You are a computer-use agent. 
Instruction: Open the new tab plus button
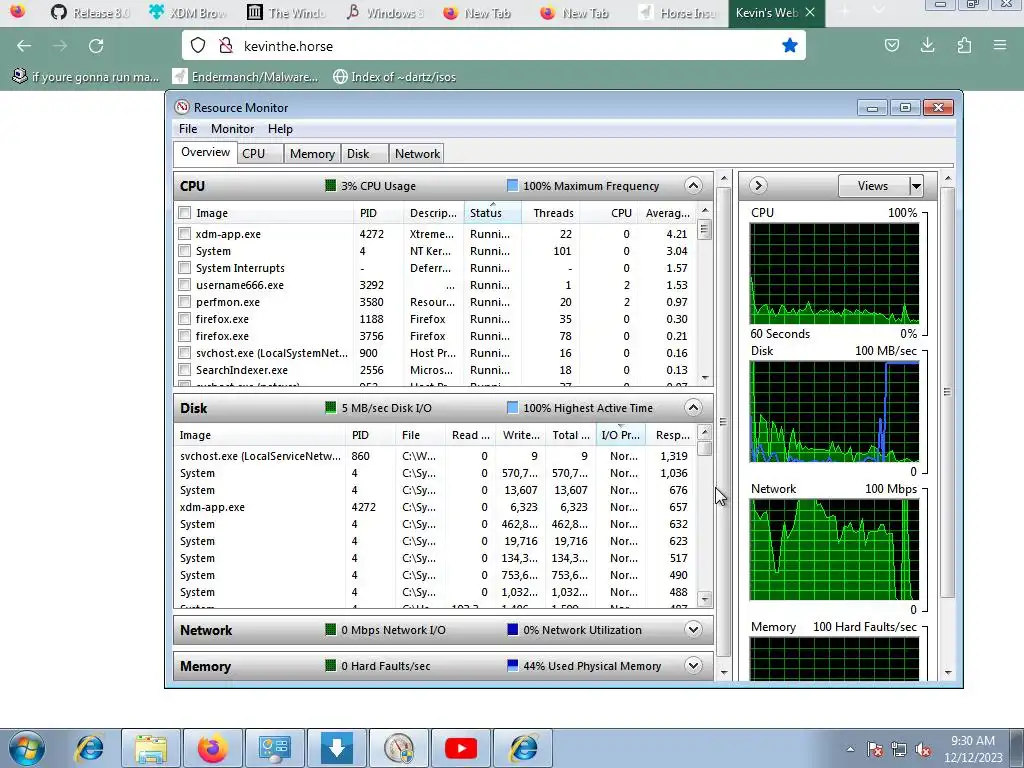(844, 12)
